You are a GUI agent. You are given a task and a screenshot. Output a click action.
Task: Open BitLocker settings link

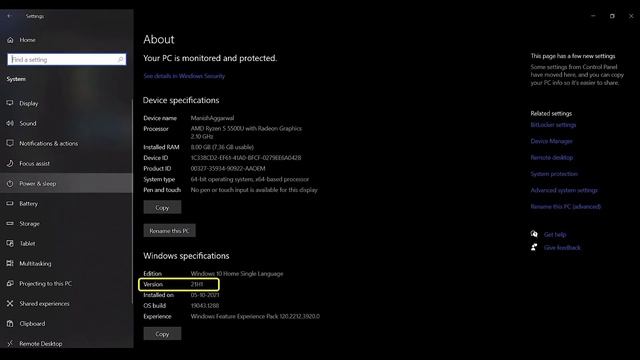point(553,125)
